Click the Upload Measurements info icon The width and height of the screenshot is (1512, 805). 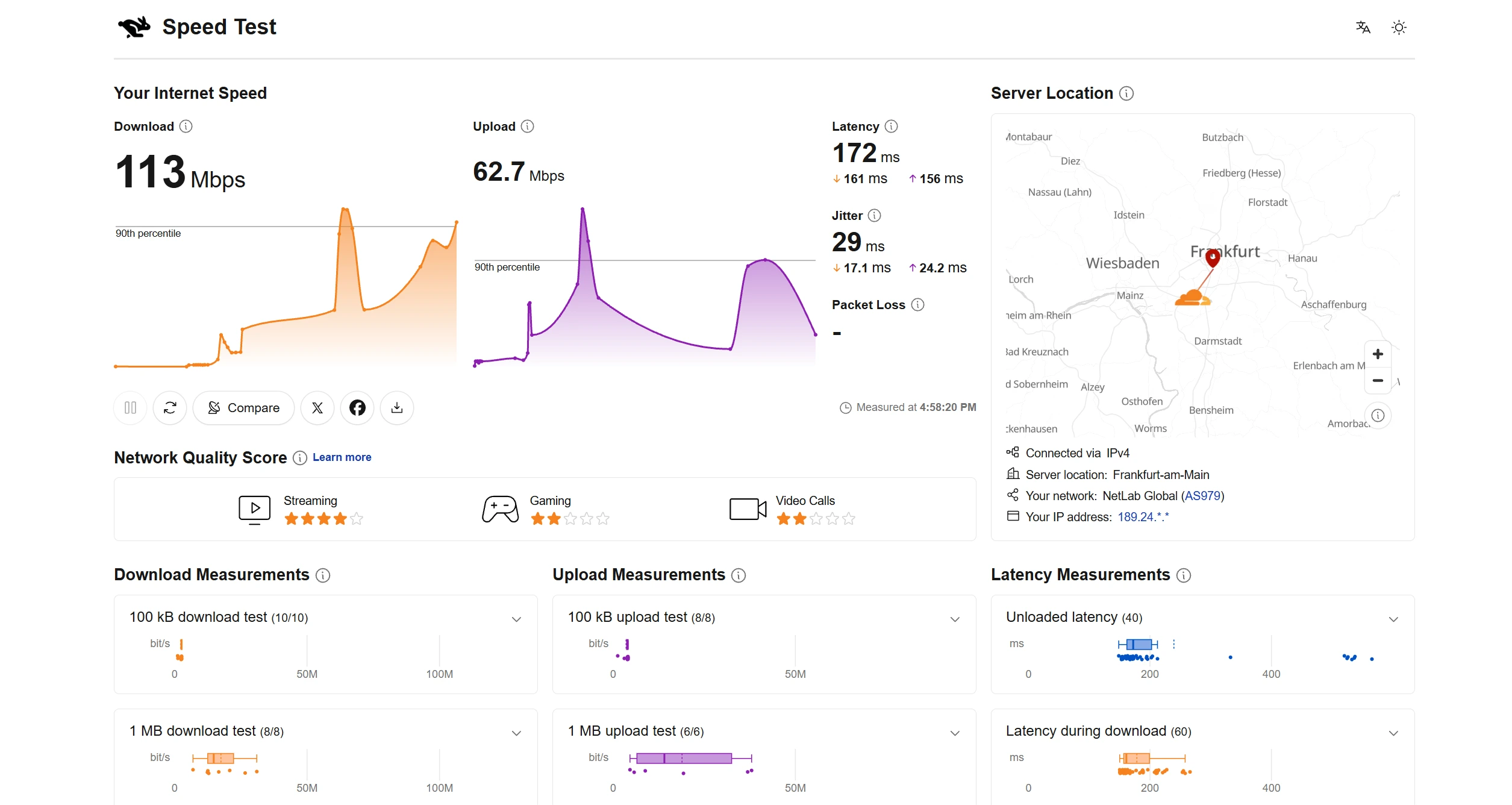pyautogui.click(x=739, y=575)
